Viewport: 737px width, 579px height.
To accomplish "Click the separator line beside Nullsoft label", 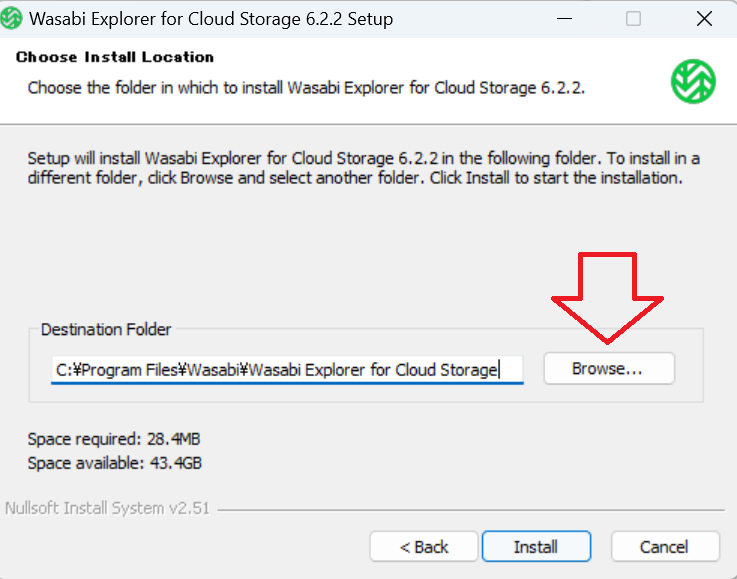I will tap(471, 510).
